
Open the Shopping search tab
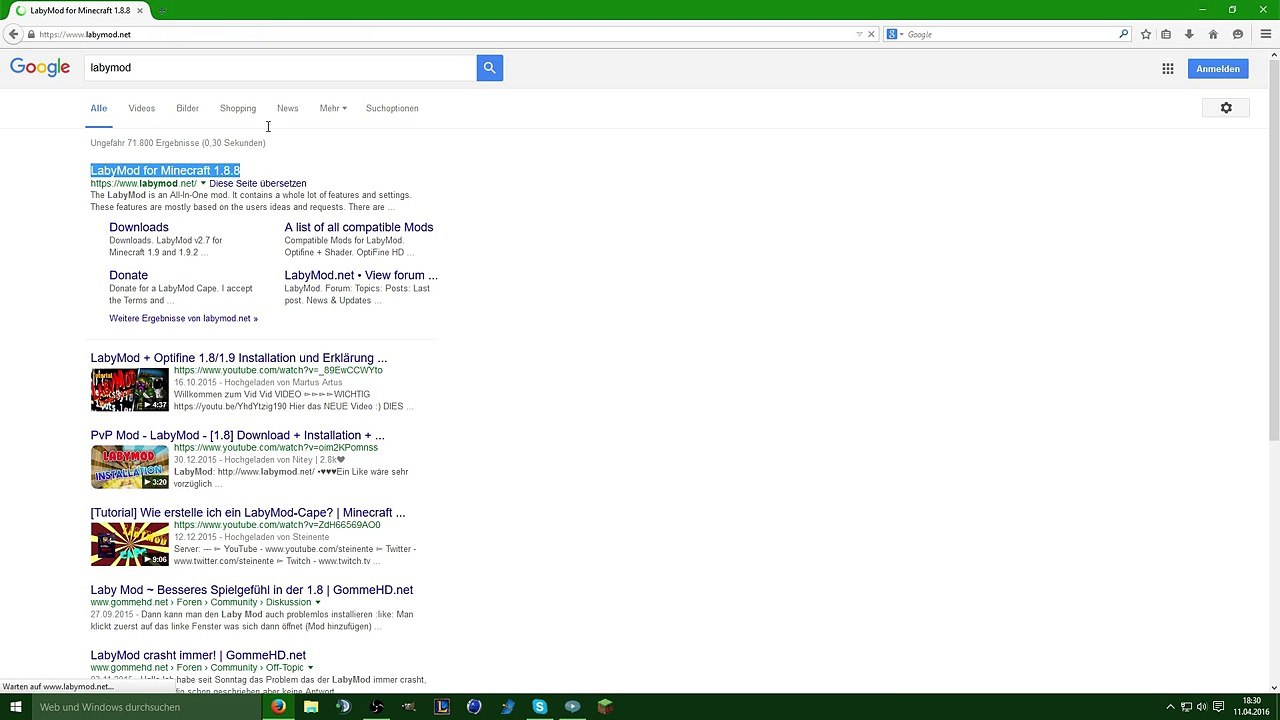(238, 108)
